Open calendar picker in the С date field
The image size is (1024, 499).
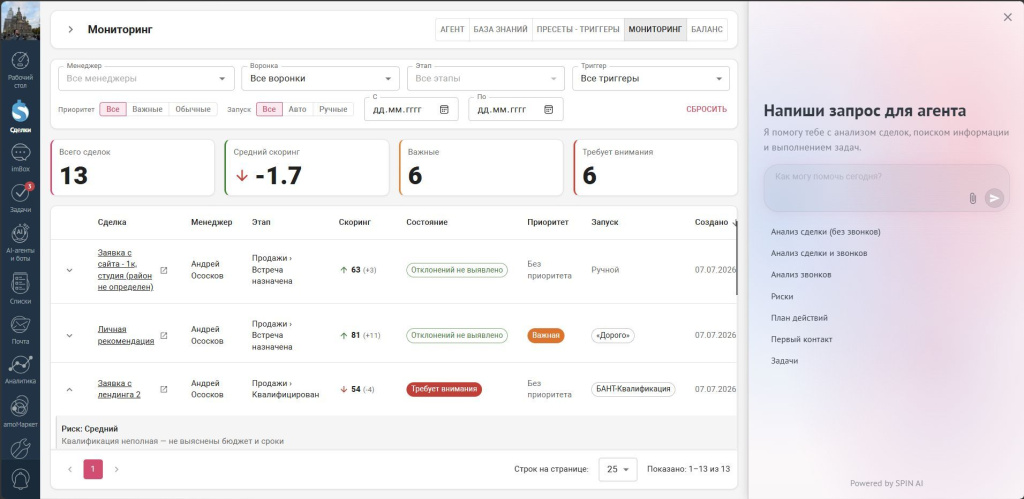(x=444, y=109)
